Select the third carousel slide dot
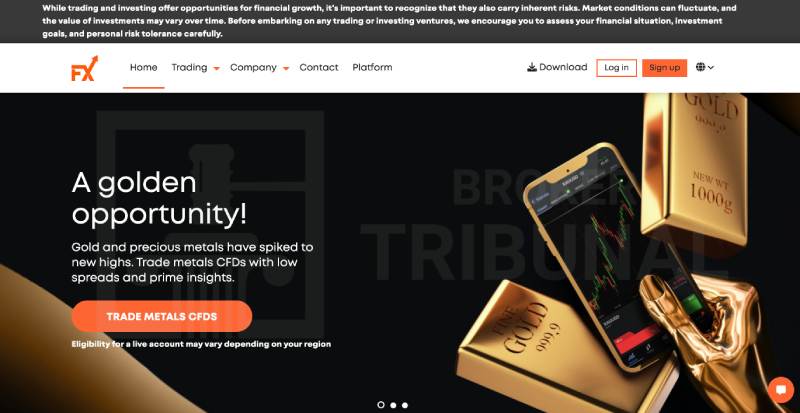The height and width of the screenshot is (413, 800). pos(405,405)
